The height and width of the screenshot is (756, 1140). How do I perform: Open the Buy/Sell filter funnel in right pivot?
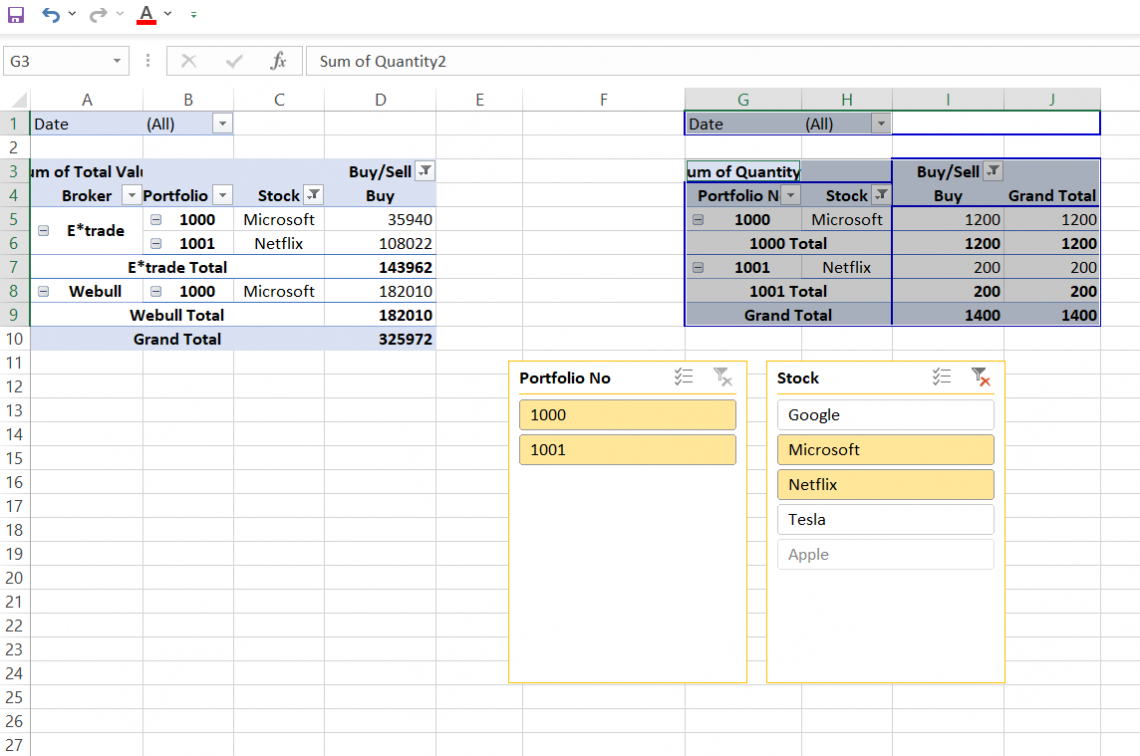tap(991, 170)
